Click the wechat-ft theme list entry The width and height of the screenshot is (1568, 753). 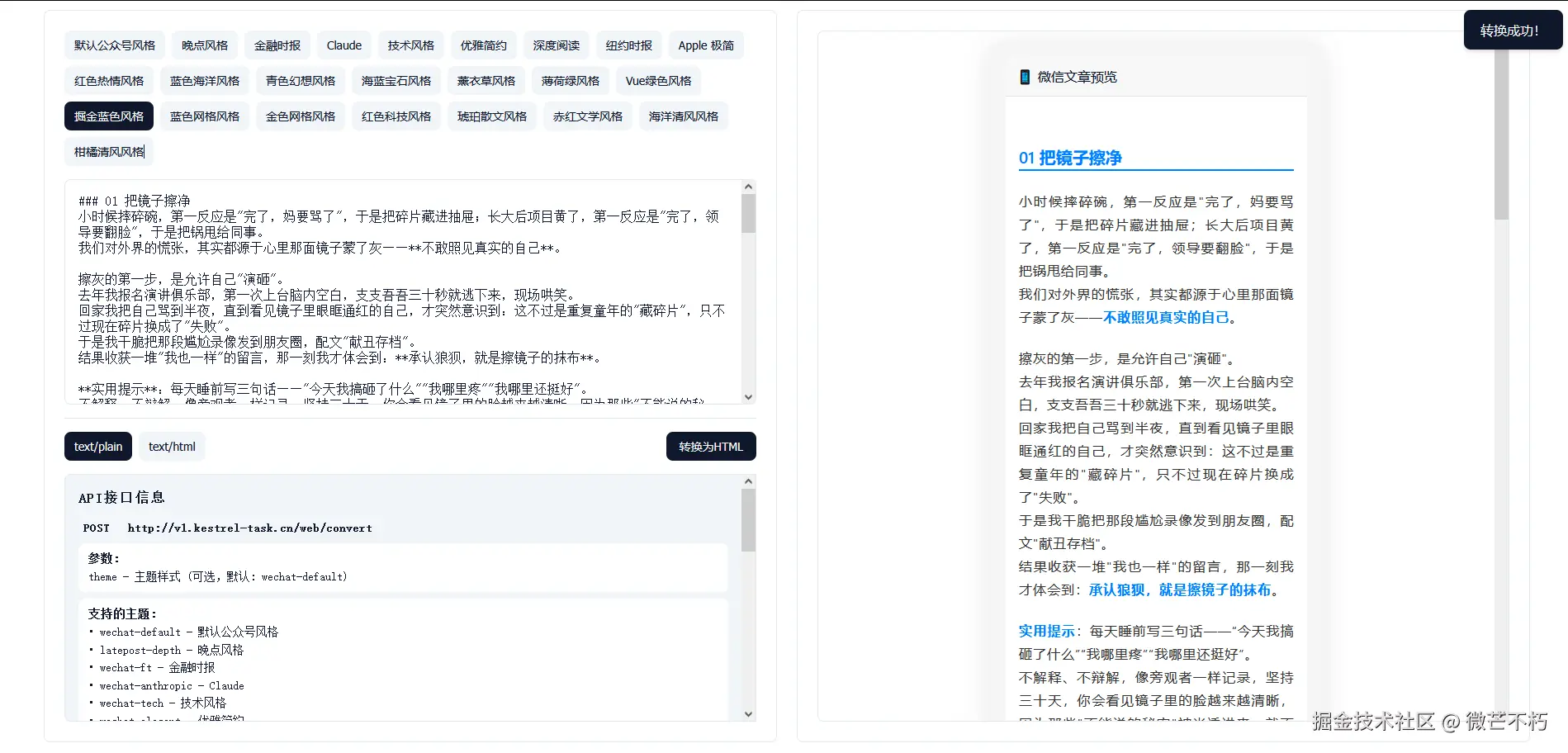coord(157,667)
